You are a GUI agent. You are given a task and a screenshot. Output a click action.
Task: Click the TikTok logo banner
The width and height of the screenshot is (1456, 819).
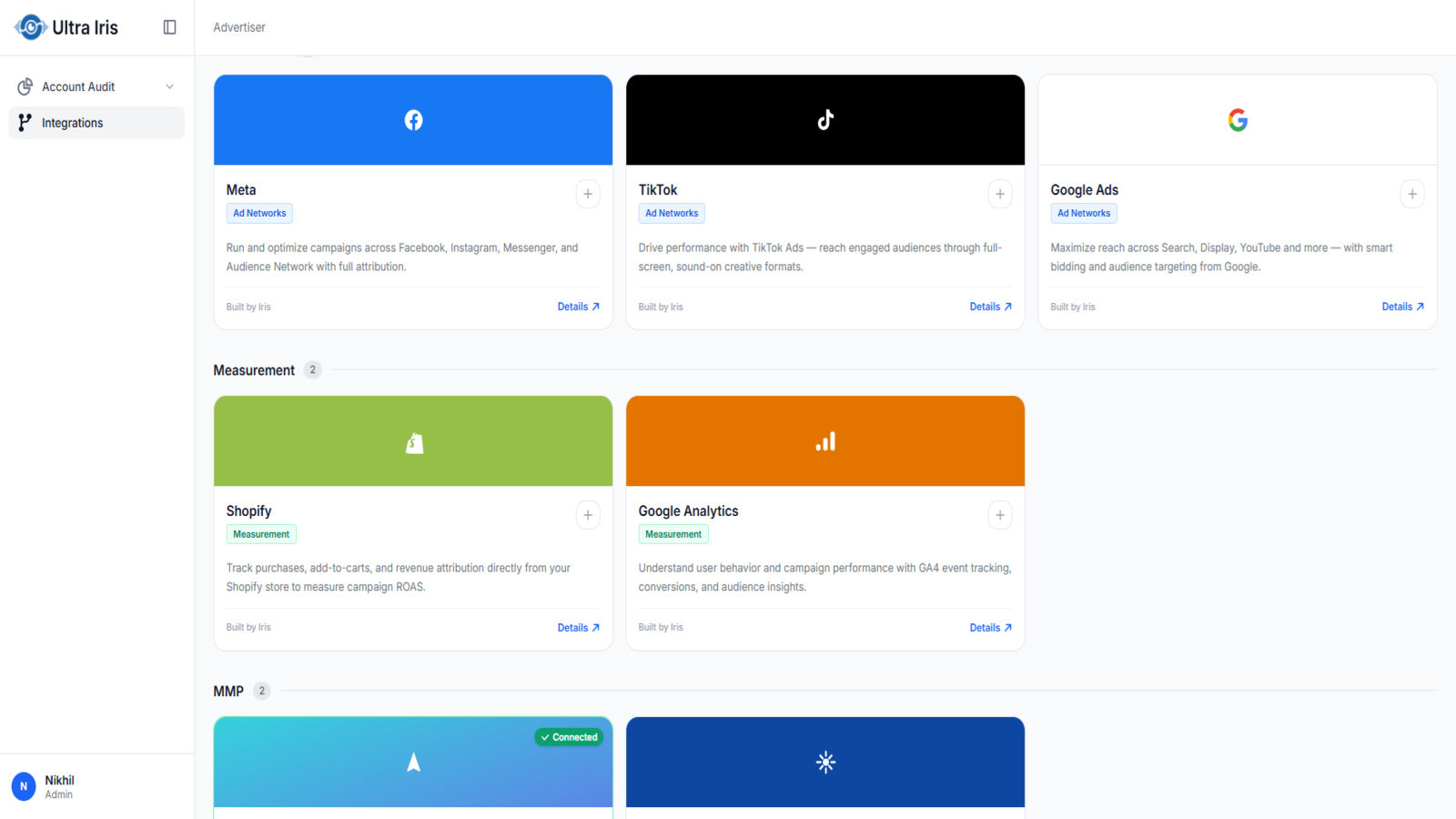point(825,120)
